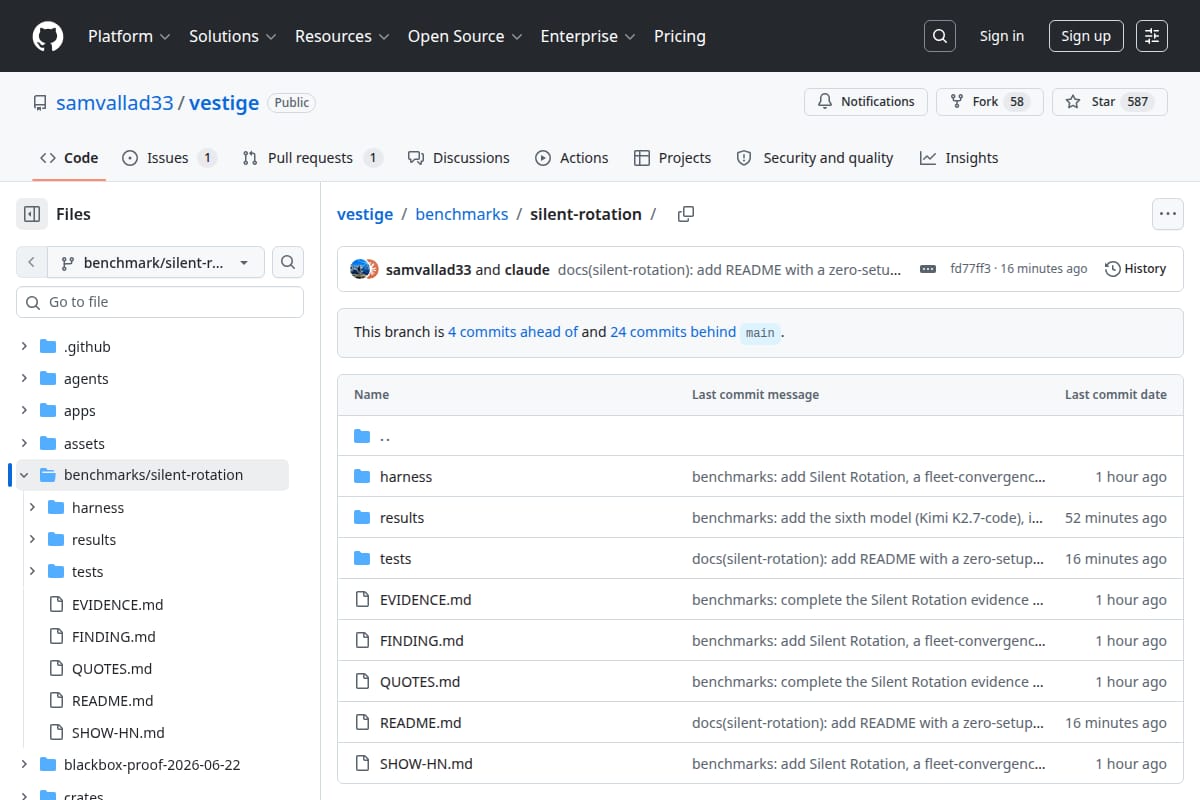Star the vestige repository
Image resolution: width=1200 pixels, height=800 pixels.
coord(1110,102)
